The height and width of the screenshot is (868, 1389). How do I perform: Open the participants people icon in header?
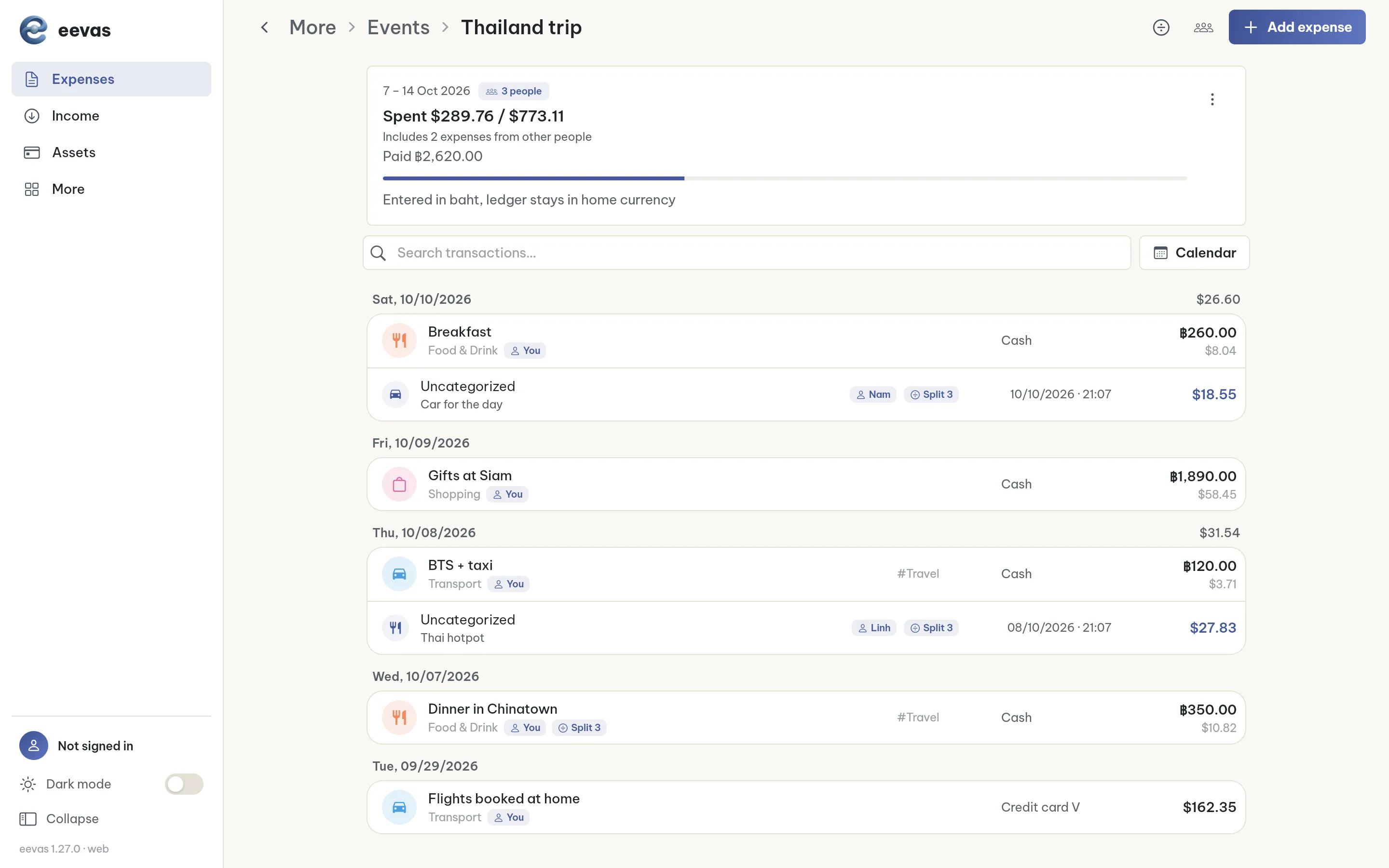1203,27
